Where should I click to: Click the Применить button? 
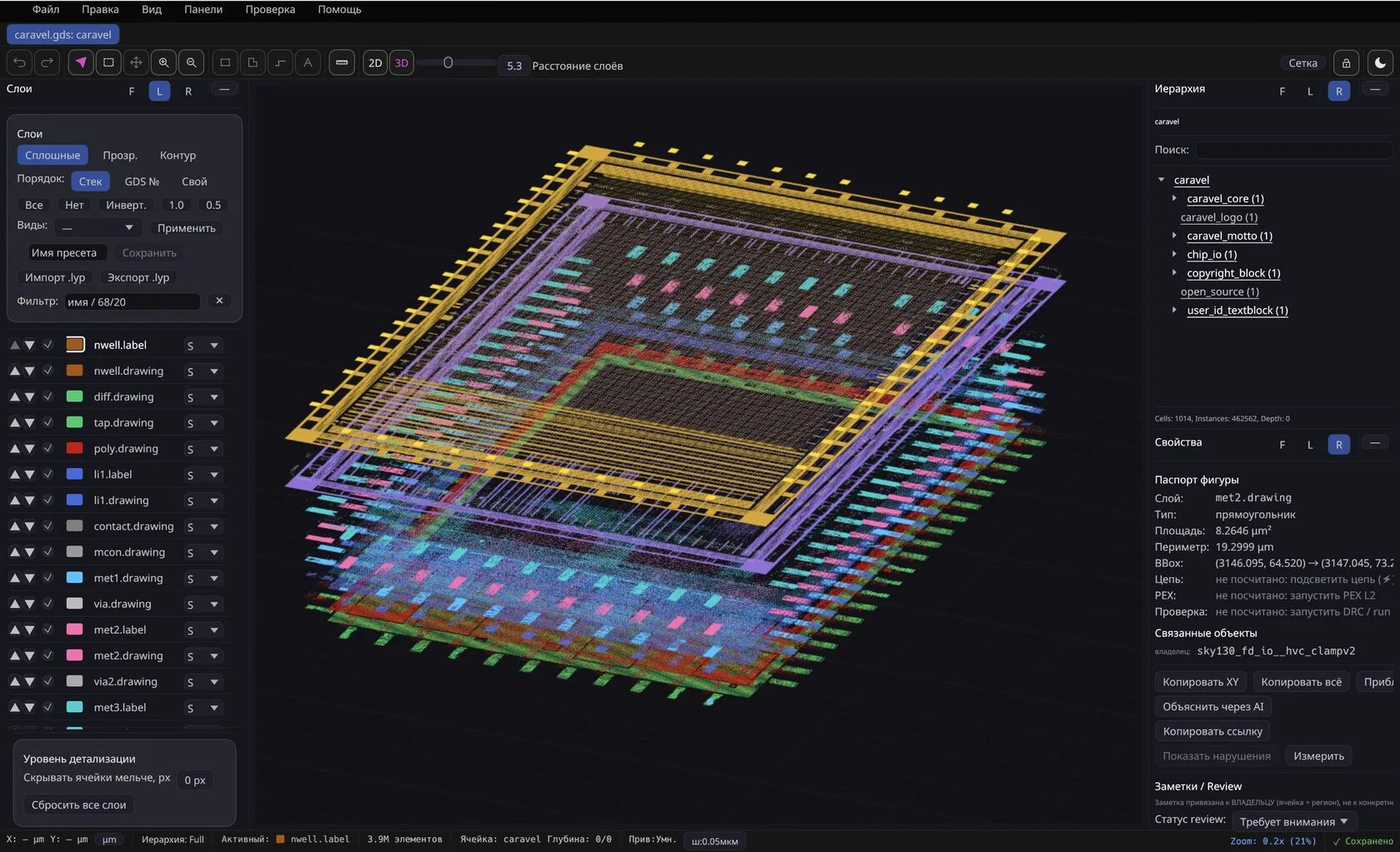(x=187, y=228)
